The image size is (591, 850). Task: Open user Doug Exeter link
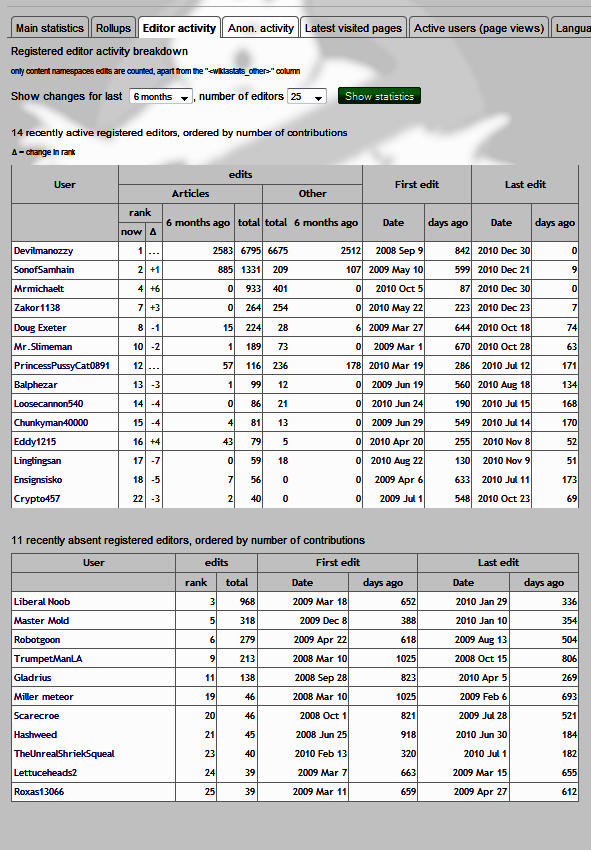[40, 328]
